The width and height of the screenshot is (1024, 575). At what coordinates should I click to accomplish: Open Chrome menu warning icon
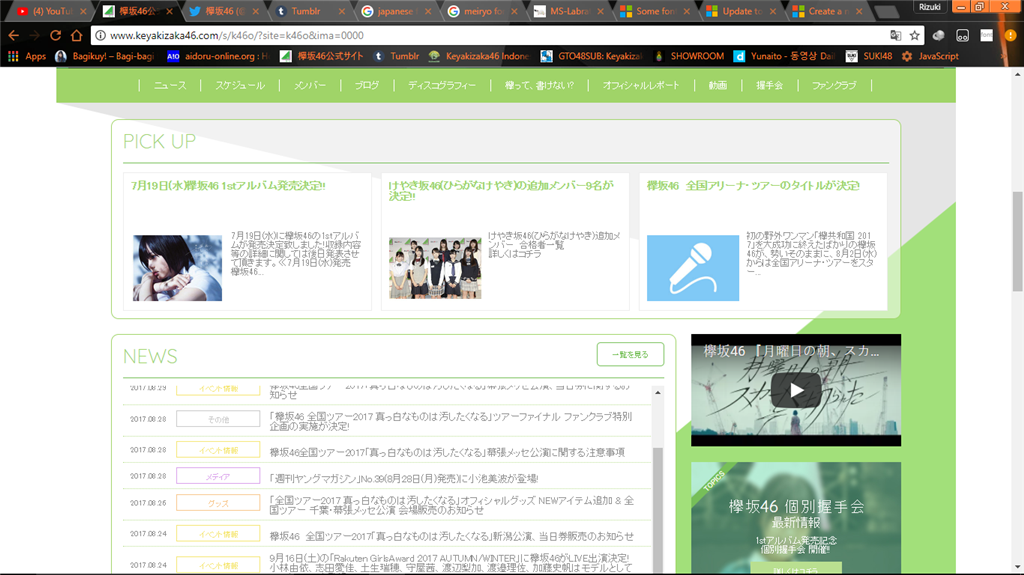tap(1010, 35)
